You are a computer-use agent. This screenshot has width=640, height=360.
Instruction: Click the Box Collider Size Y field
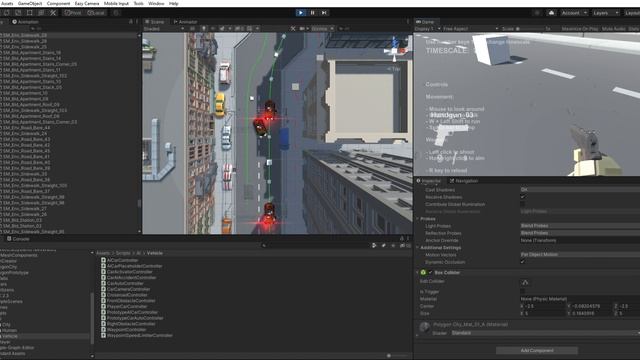(x=591, y=313)
